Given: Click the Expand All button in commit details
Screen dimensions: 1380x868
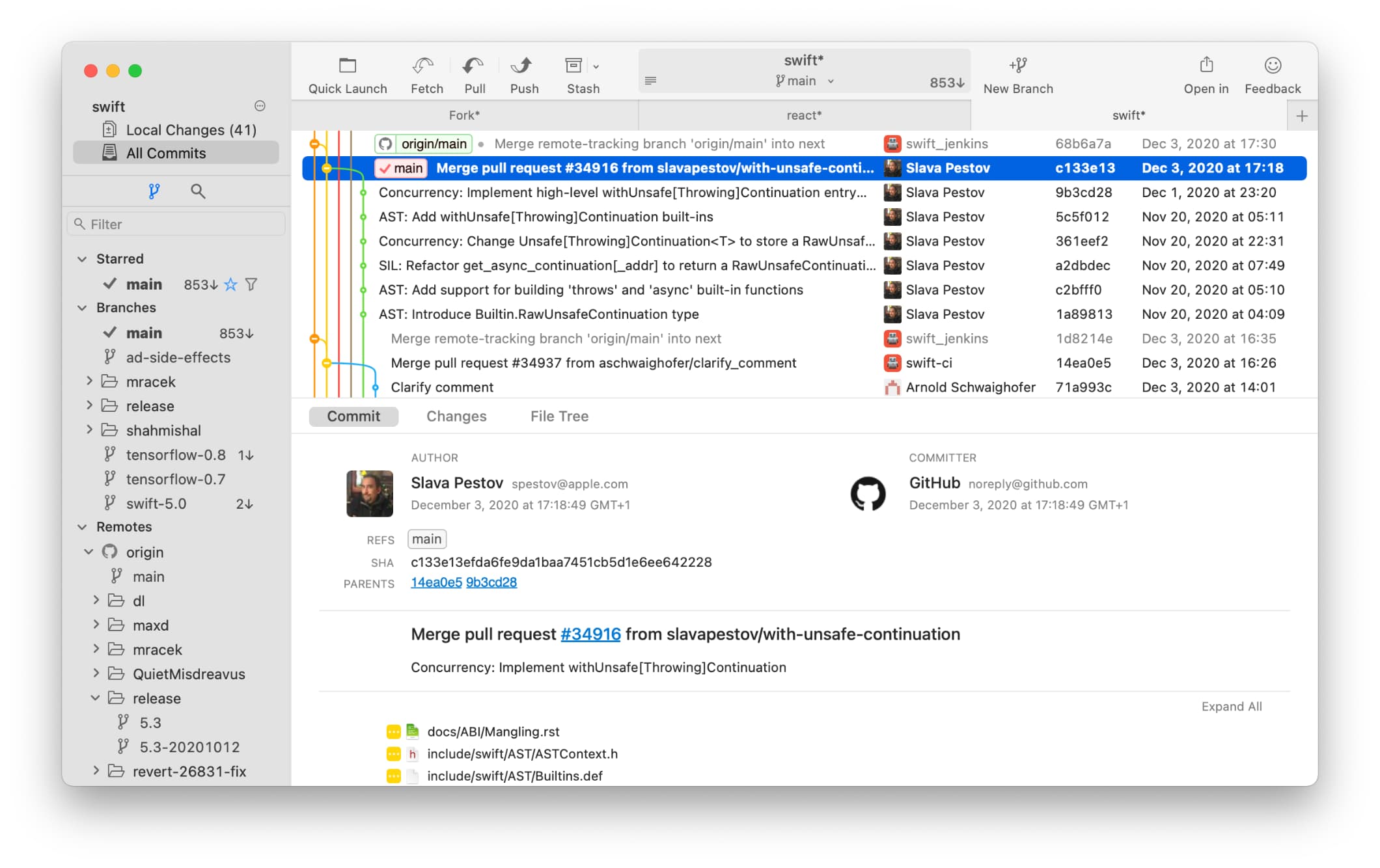Looking at the screenshot, I should [x=1232, y=707].
